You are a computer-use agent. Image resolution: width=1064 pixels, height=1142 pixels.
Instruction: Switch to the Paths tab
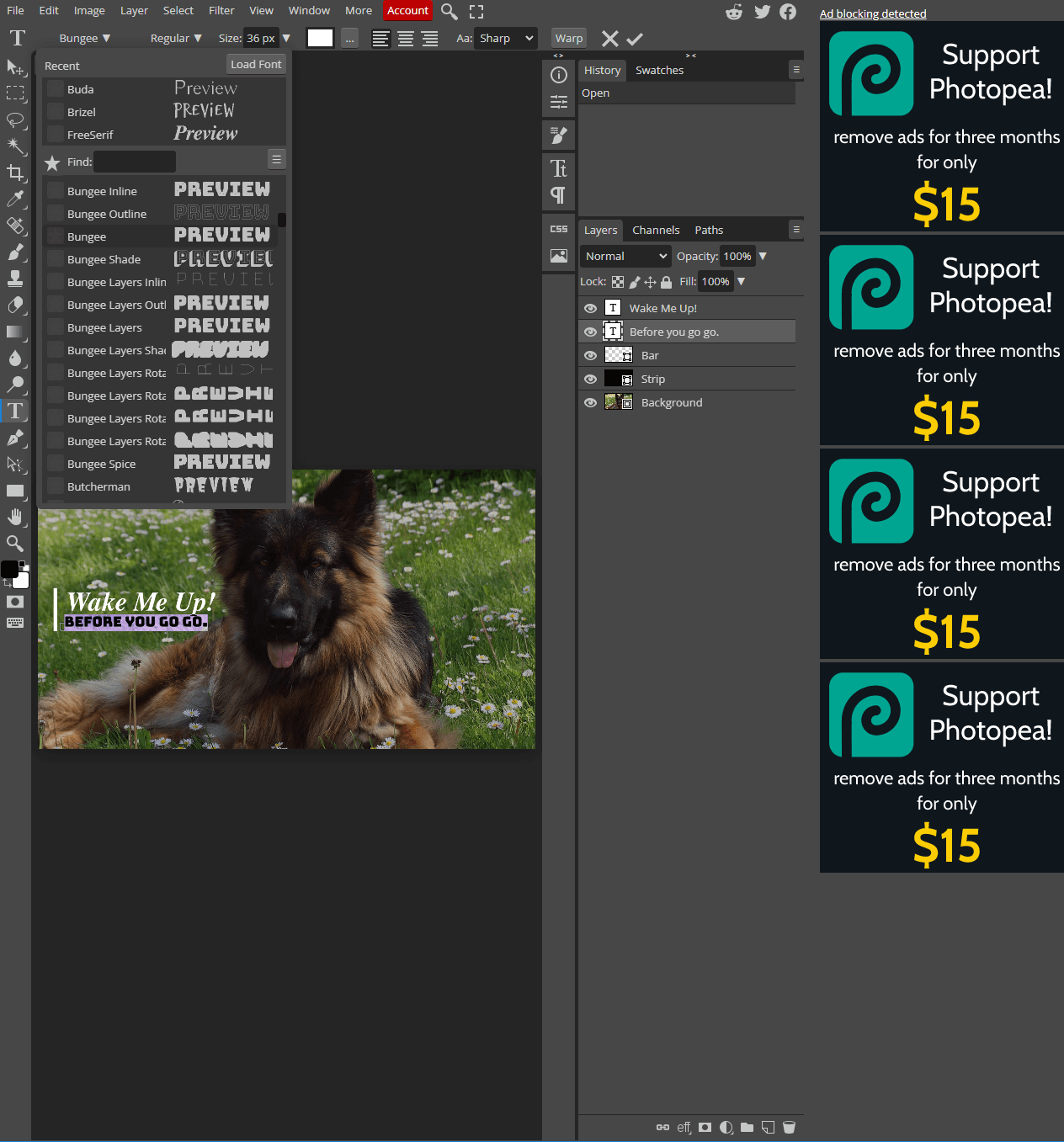709,230
